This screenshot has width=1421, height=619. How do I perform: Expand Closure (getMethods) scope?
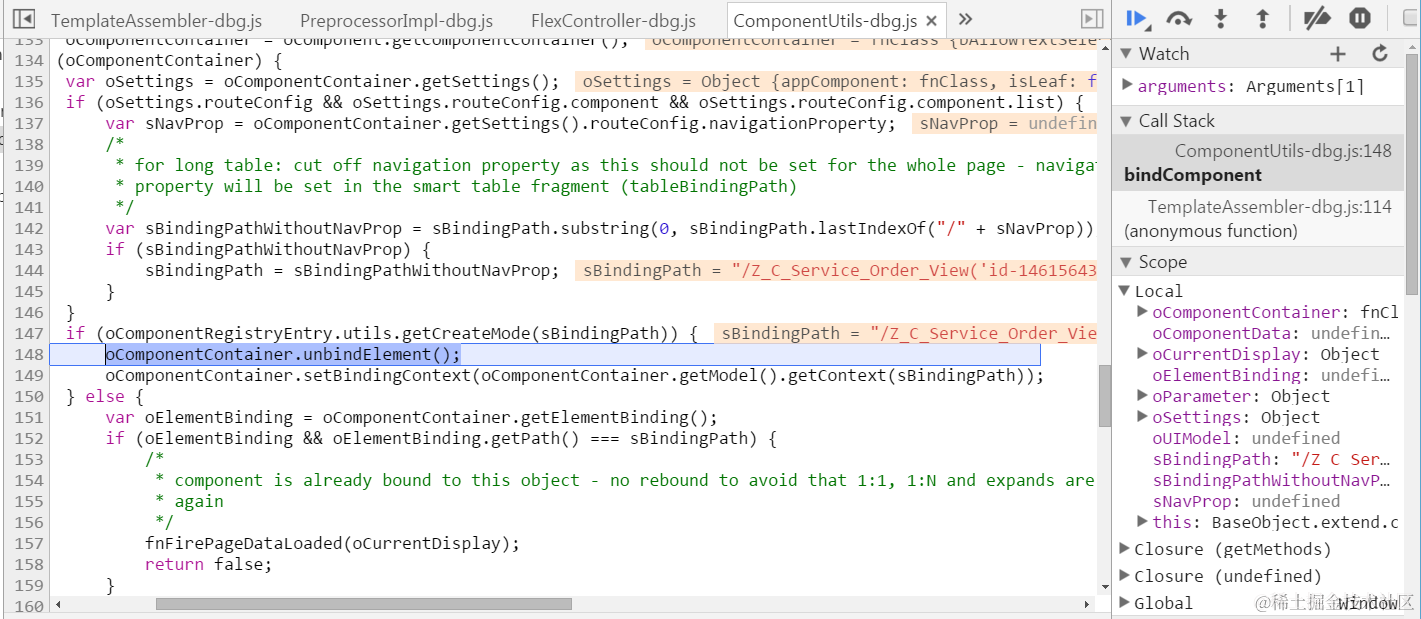1126,549
